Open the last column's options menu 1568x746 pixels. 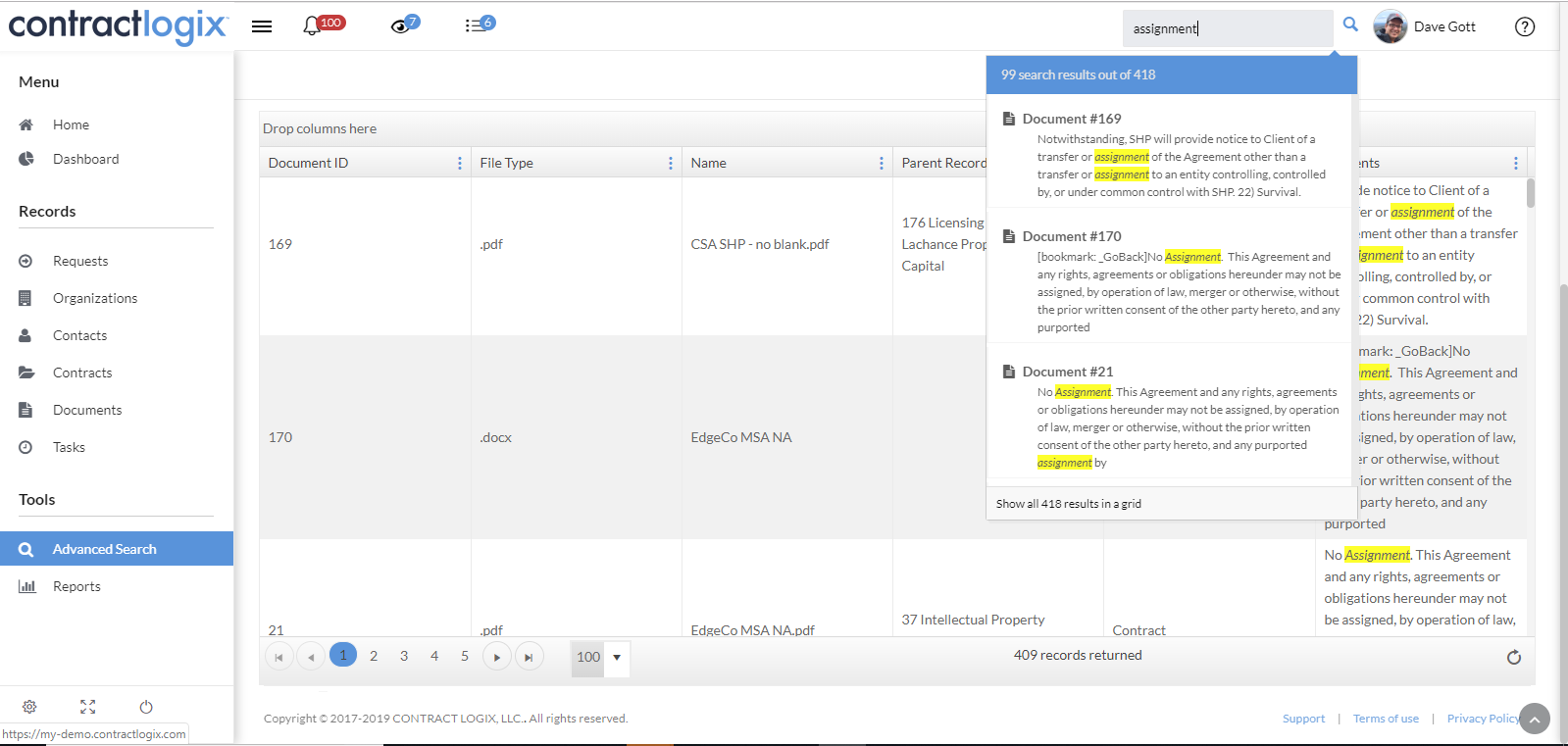(1516, 163)
